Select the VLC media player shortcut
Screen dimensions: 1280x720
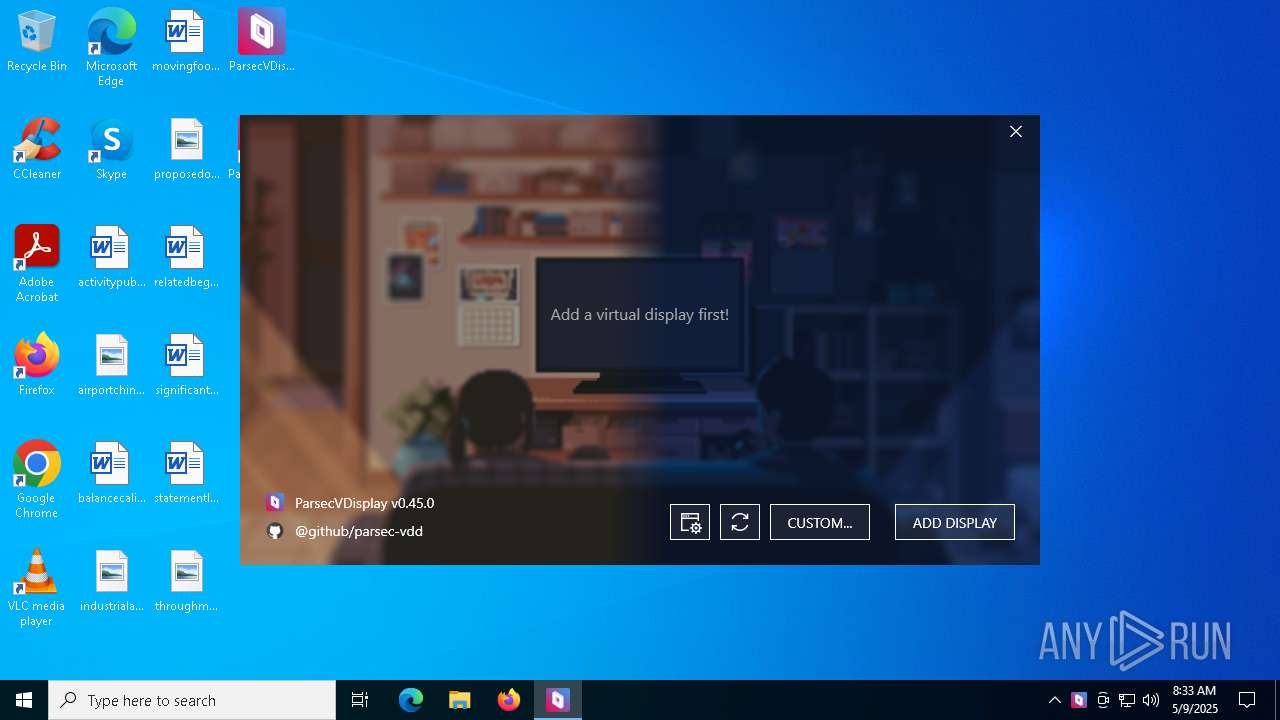tap(37, 588)
